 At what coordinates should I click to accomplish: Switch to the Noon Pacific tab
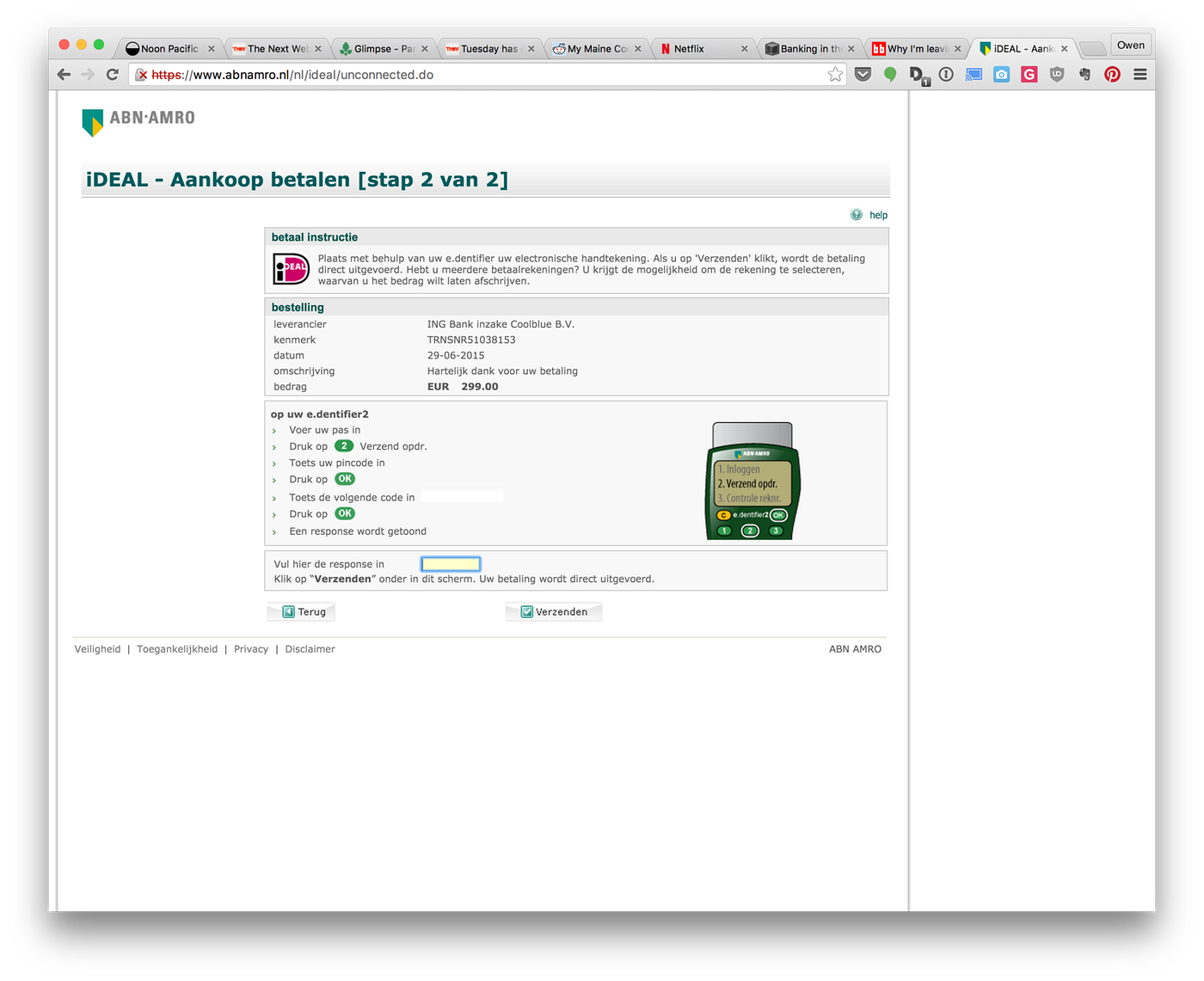click(168, 49)
